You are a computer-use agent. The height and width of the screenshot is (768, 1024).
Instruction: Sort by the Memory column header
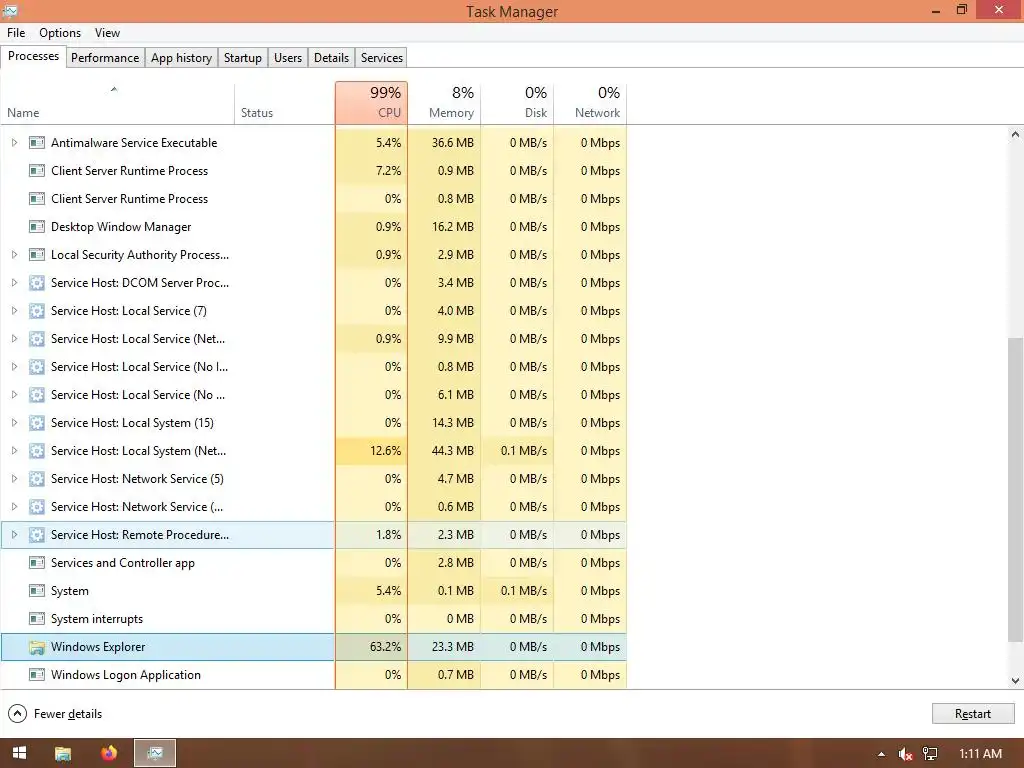pyautogui.click(x=445, y=103)
